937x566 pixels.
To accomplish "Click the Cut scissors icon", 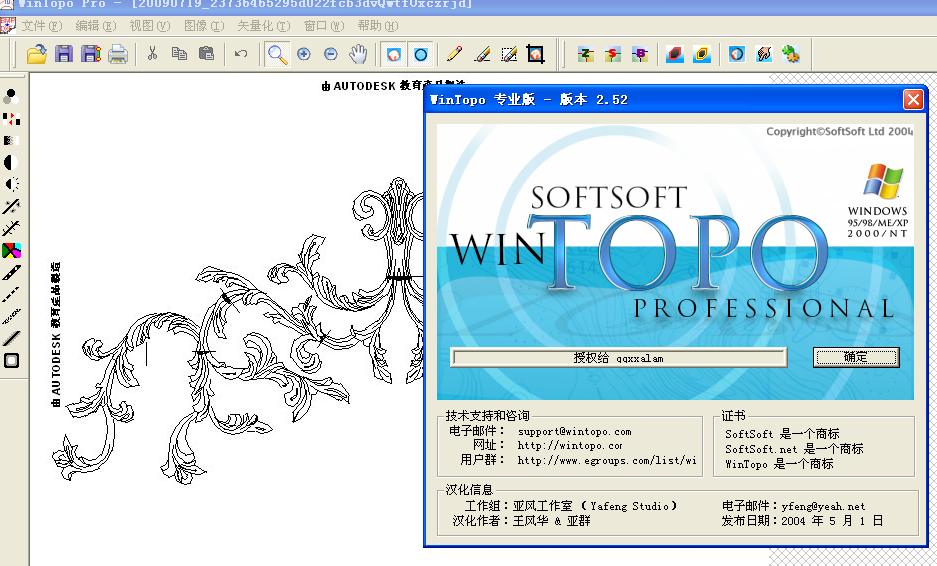I will click(x=152, y=54).
